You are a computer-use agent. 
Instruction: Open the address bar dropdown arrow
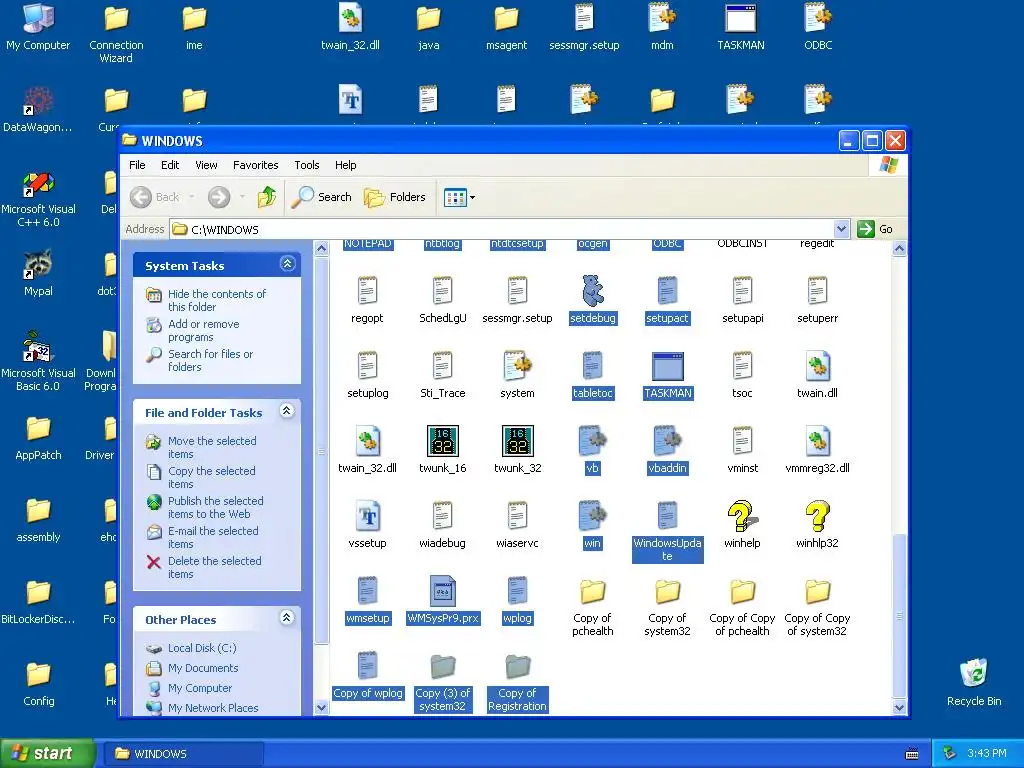(841, 229)
